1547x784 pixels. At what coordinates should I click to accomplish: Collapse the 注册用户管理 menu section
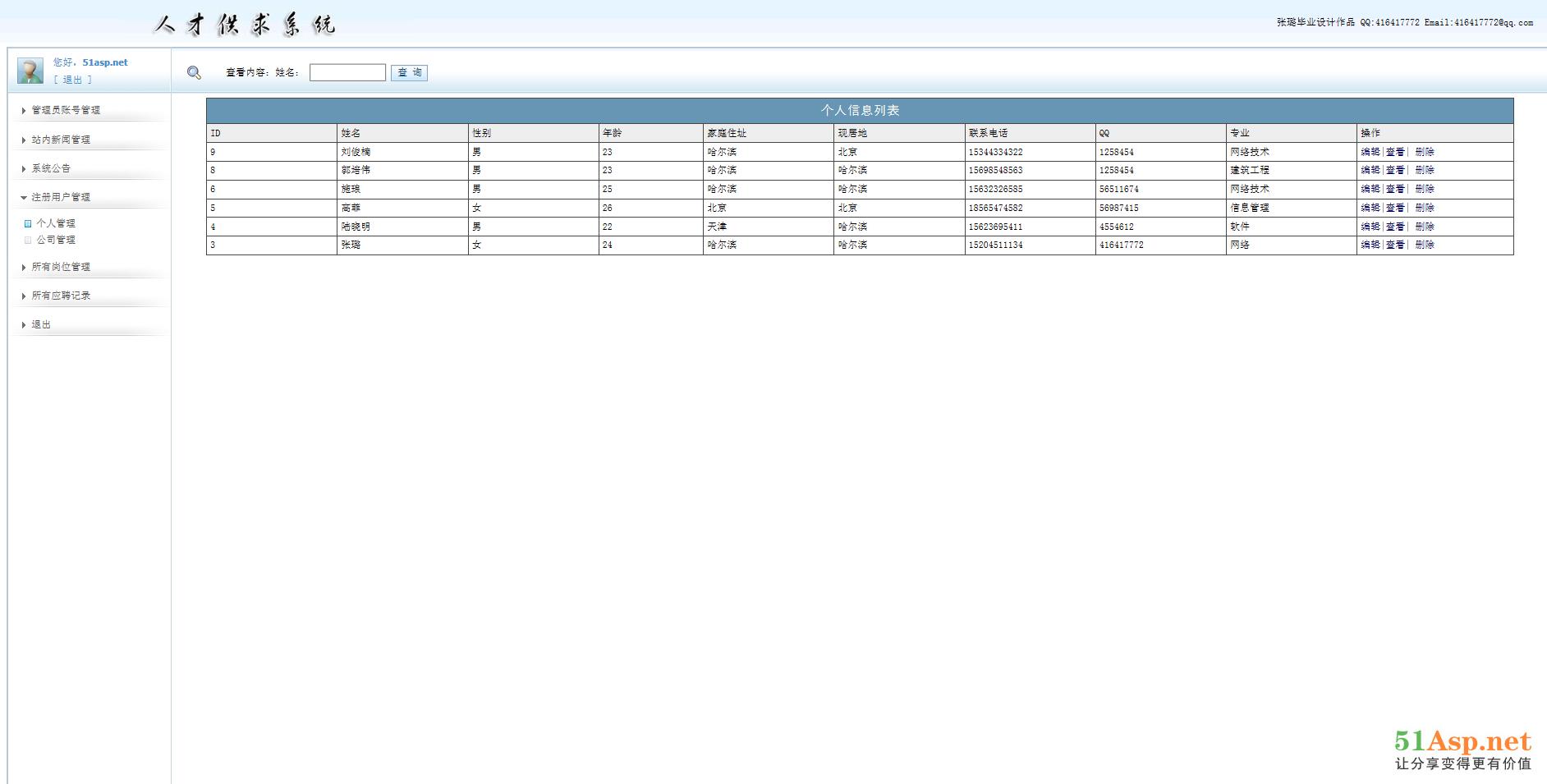61,197
